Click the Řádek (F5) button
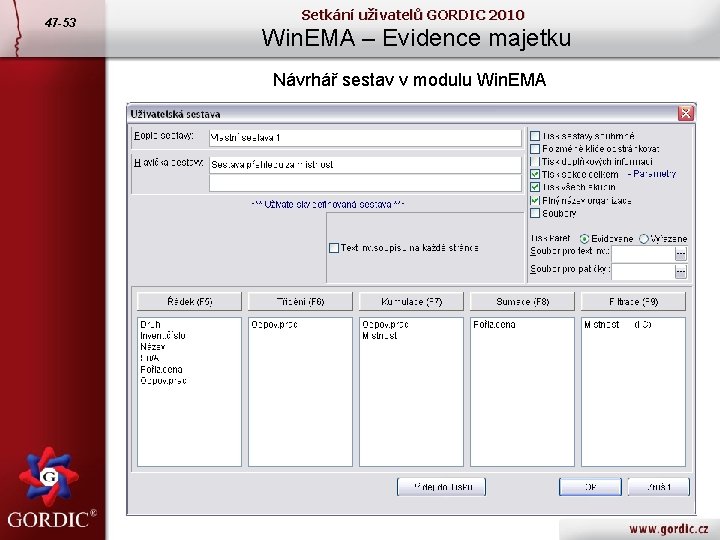 point(189,302)
